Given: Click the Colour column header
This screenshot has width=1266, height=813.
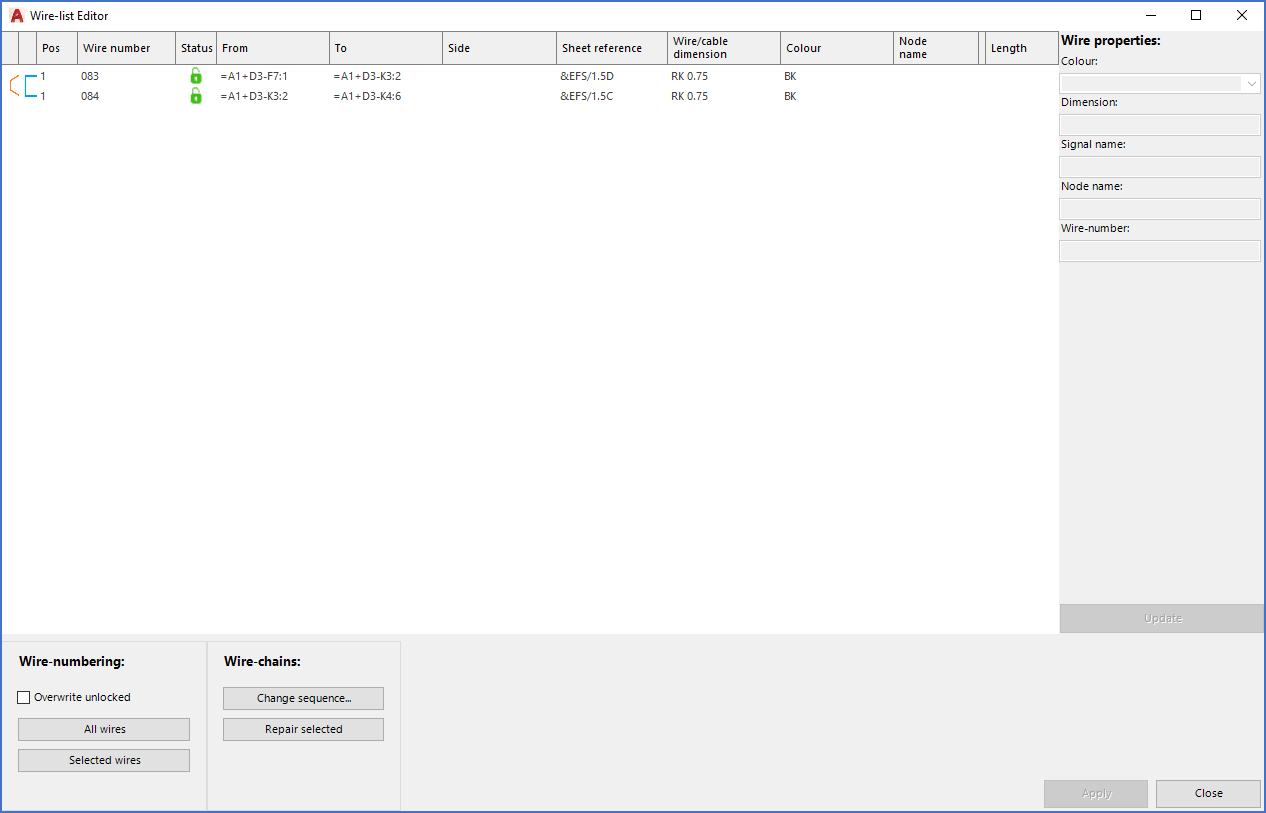Looking at the screenshot, I should tap(837, 48).
